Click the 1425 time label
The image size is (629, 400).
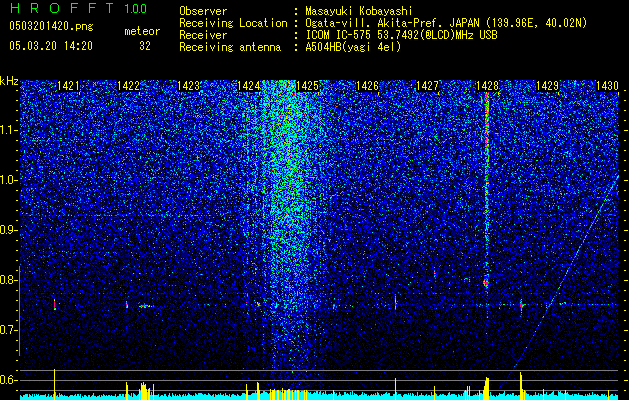tap(307, 85)
